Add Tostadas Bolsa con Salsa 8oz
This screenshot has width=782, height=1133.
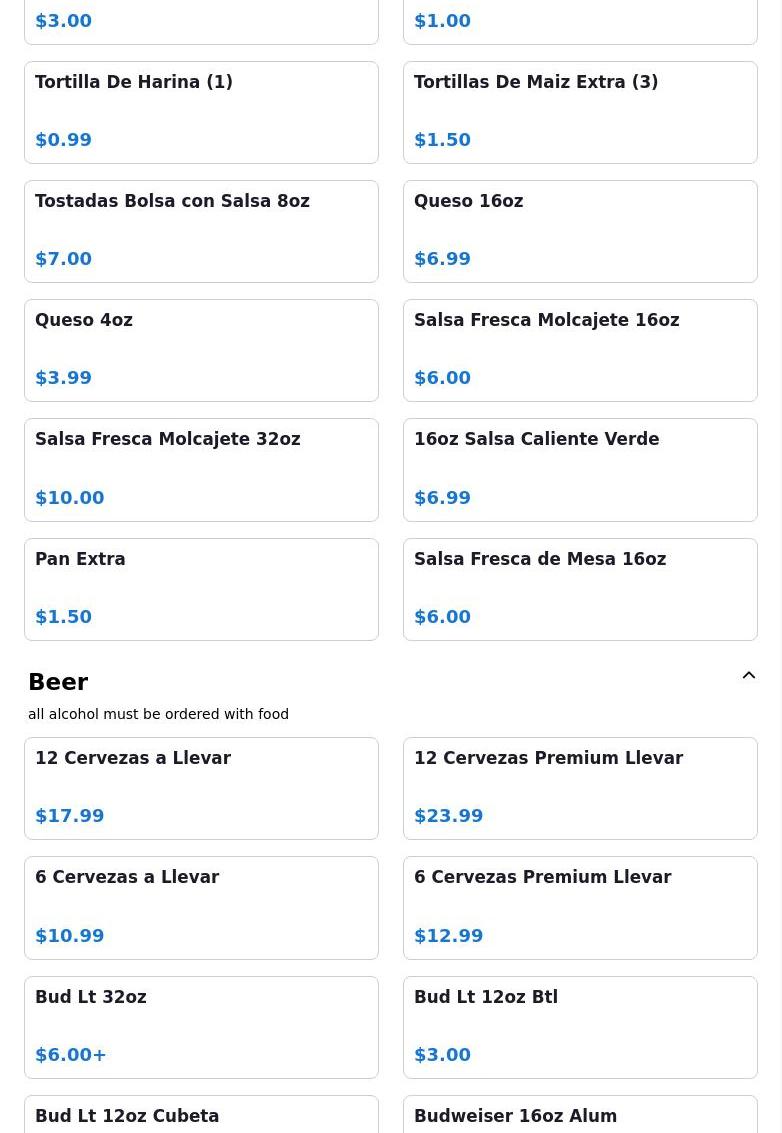(201, 231)
